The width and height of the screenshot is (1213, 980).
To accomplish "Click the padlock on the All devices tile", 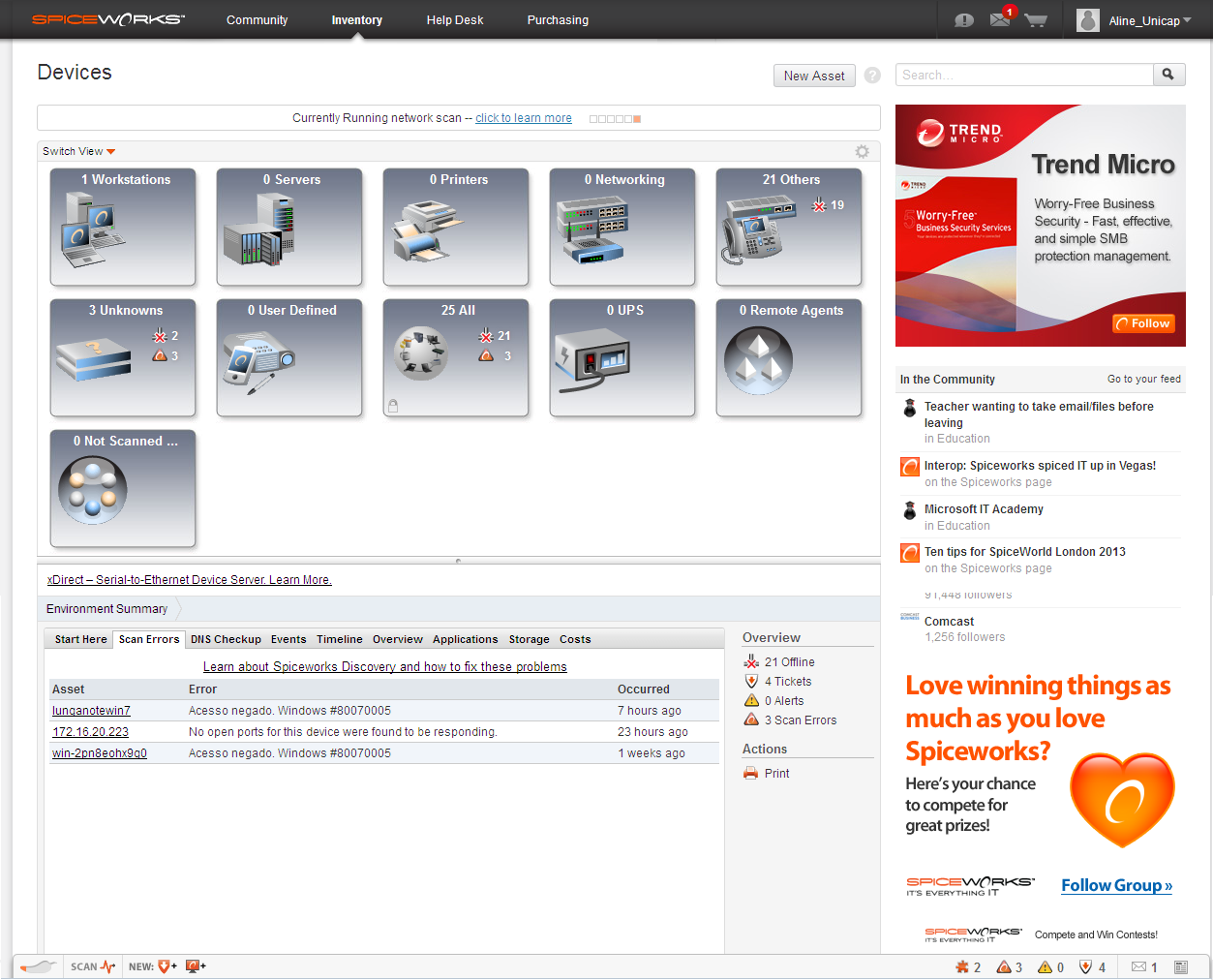I will [391, 407].
